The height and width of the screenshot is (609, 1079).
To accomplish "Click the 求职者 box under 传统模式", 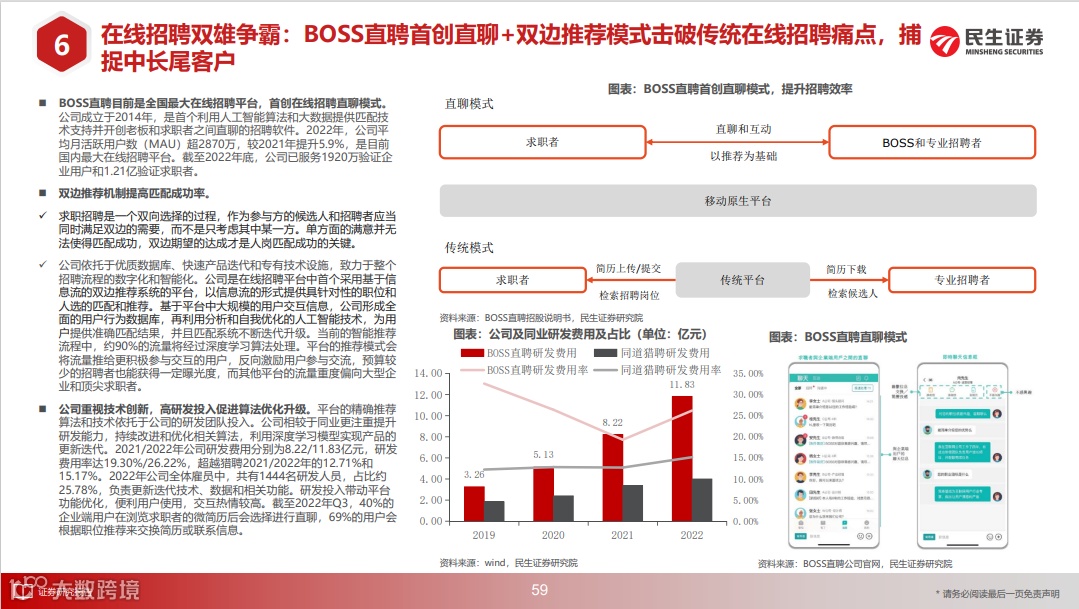I will click(513, 280).
